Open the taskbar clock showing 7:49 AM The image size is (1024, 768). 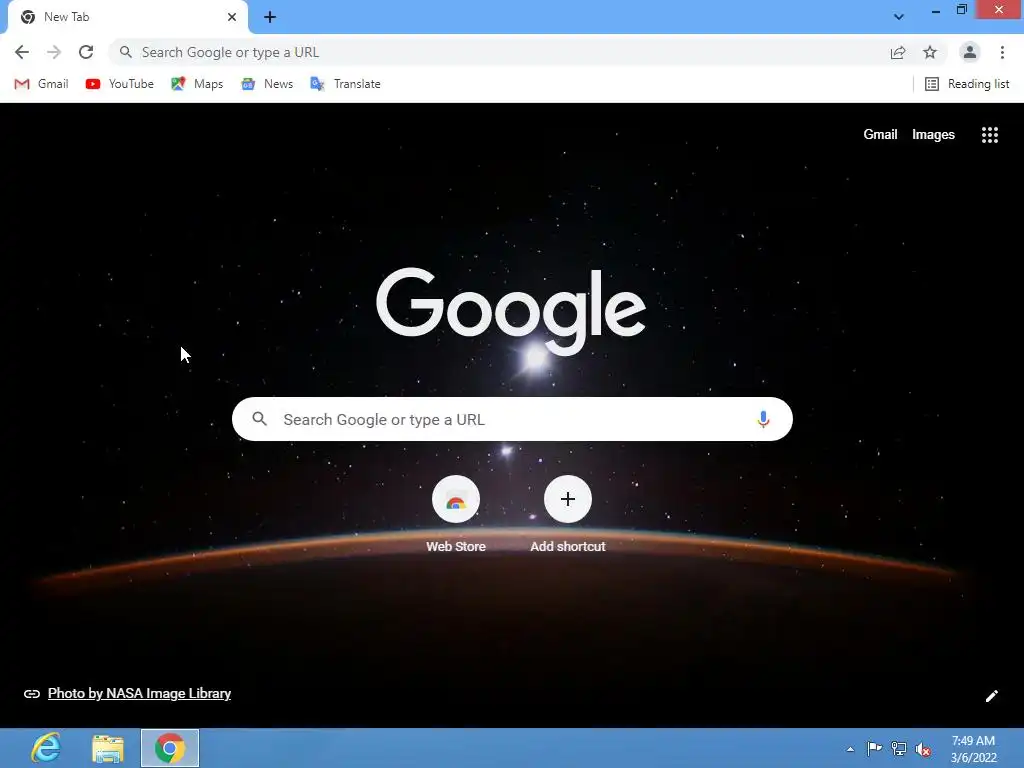[973, 749]
